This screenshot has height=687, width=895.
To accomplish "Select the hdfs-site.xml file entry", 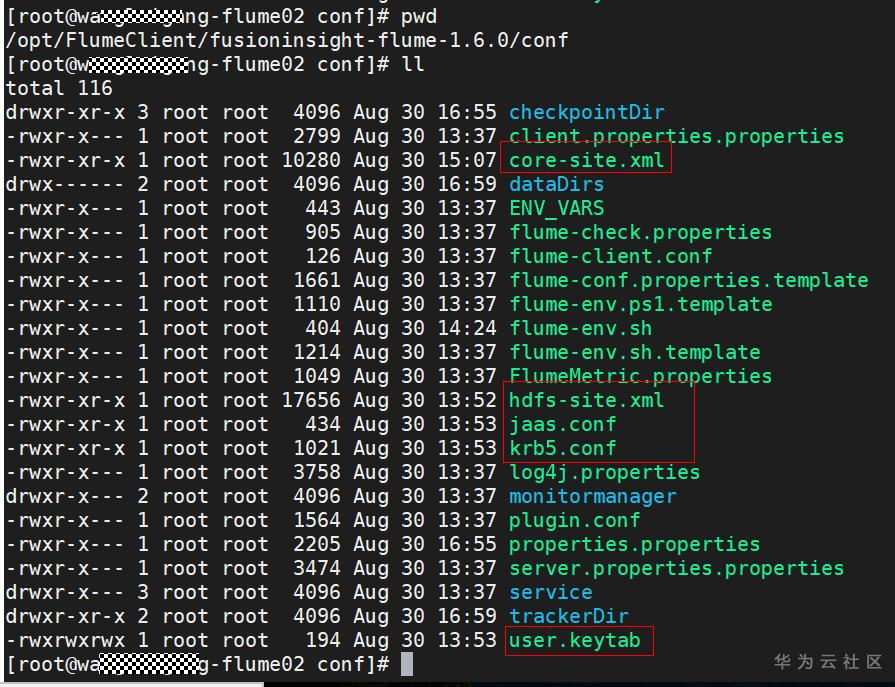I will (586, 400).
